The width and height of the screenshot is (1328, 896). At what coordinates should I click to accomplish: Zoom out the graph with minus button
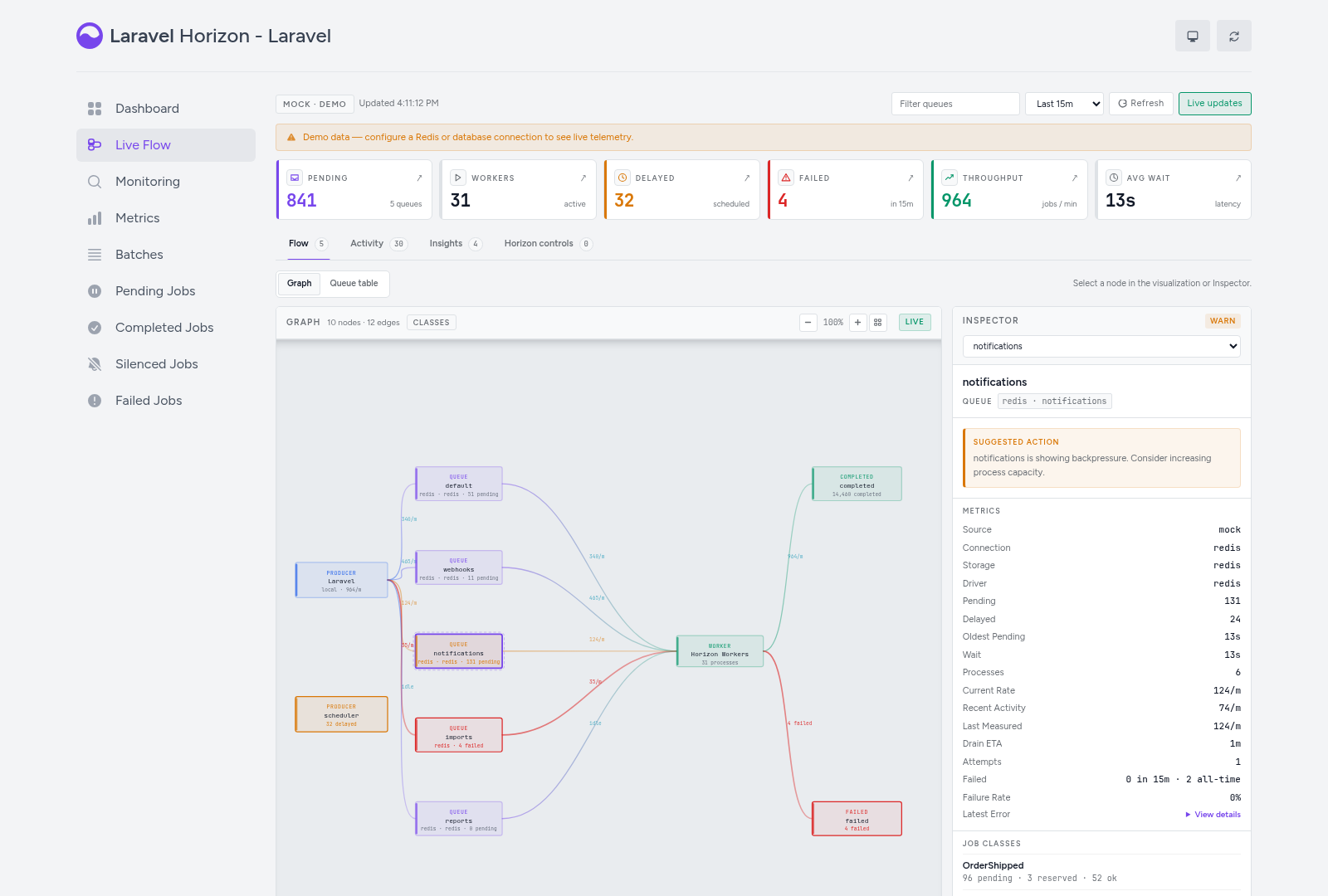click(808, 323)
